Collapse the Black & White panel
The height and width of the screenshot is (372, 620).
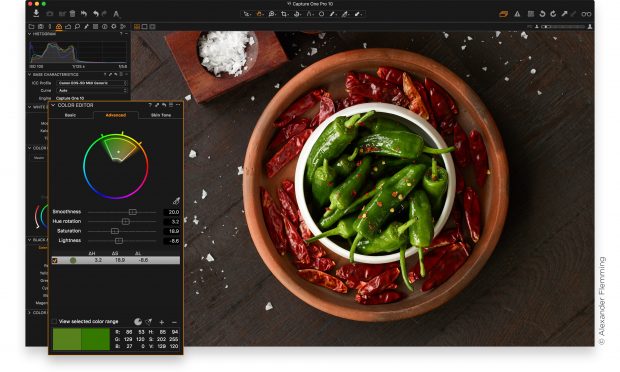(x=30, y=240)
